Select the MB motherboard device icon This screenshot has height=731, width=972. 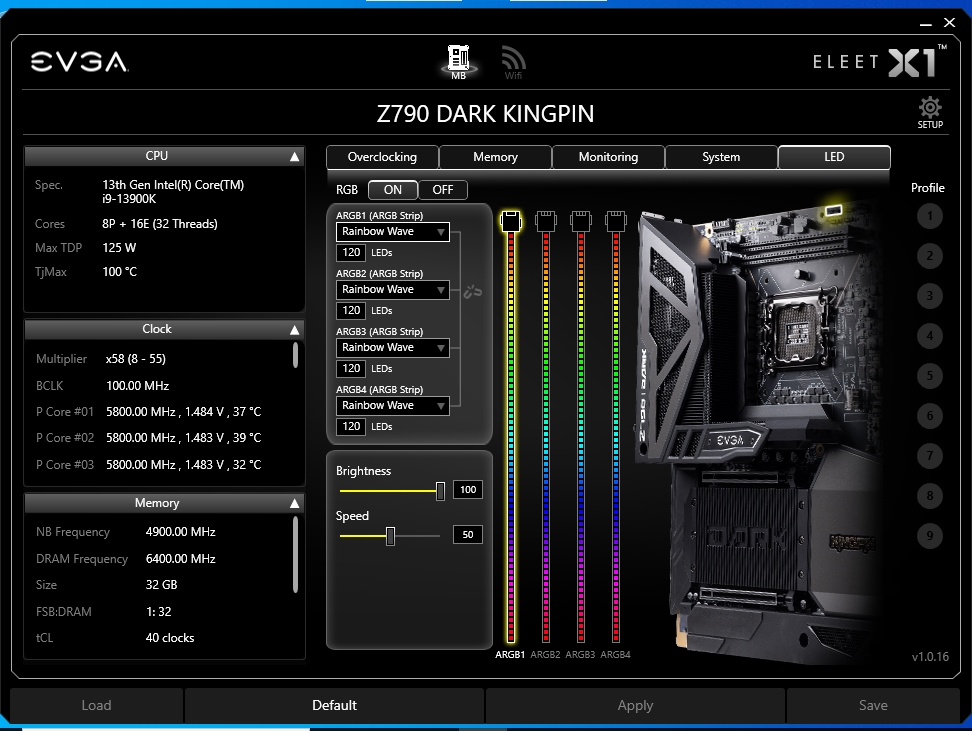pos(459,62)
